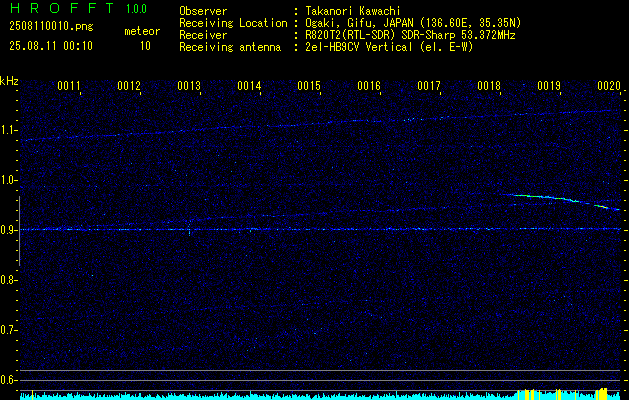Click time marker 0016
Image resolution: width=629 pixels, height=400 pixels.
(x=369, y=85)
